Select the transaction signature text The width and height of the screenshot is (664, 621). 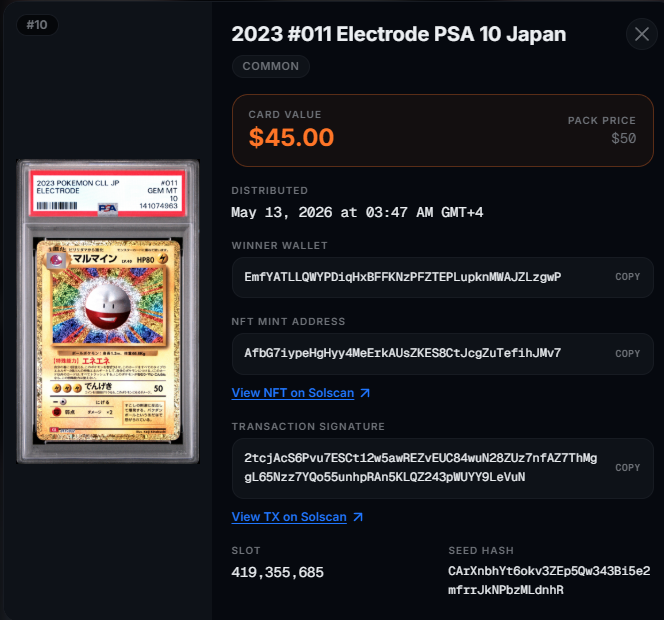tap(421, 468)
